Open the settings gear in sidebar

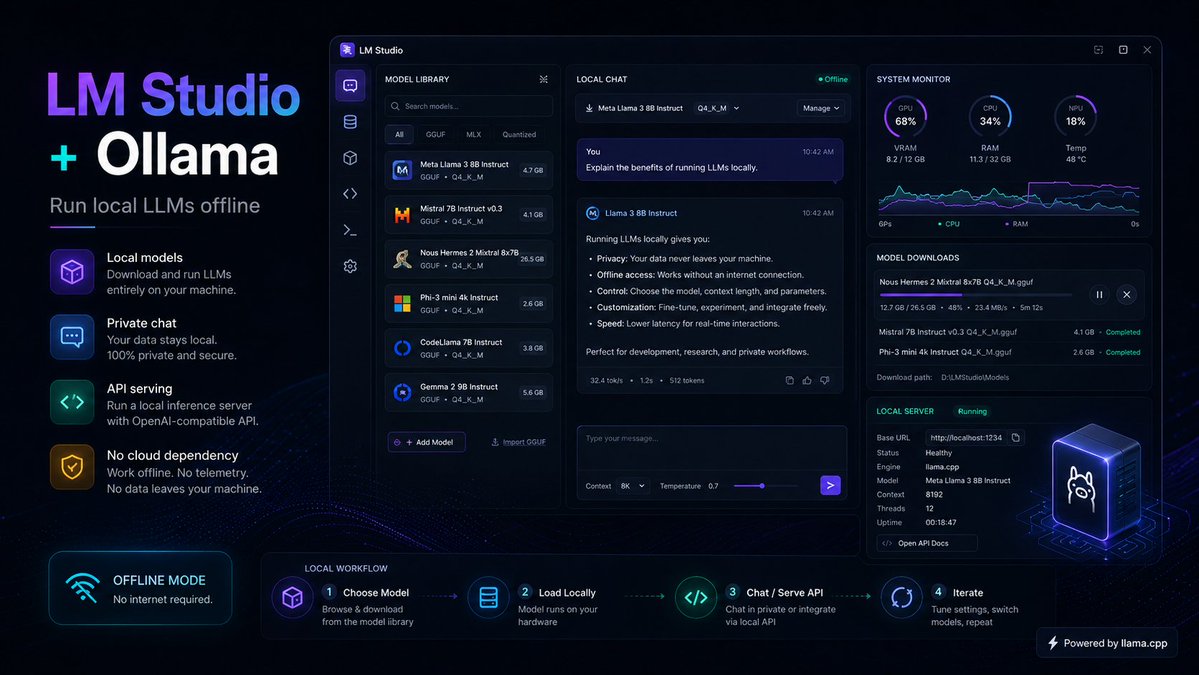pyautogui.click(x=350, y=266)
